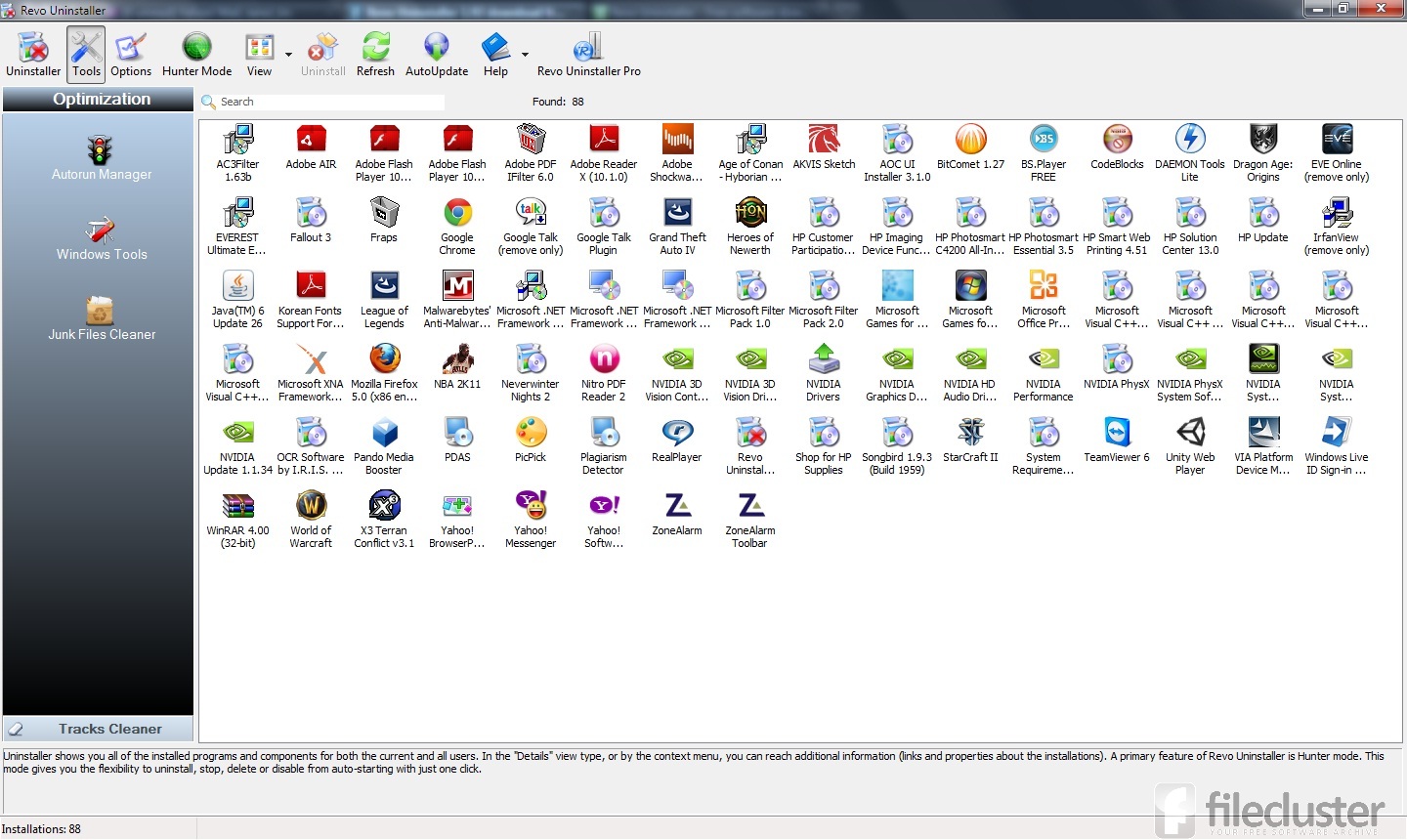1407x840 pixels.
Task: Select the EVE Online entry
Action: (1337, 153)
